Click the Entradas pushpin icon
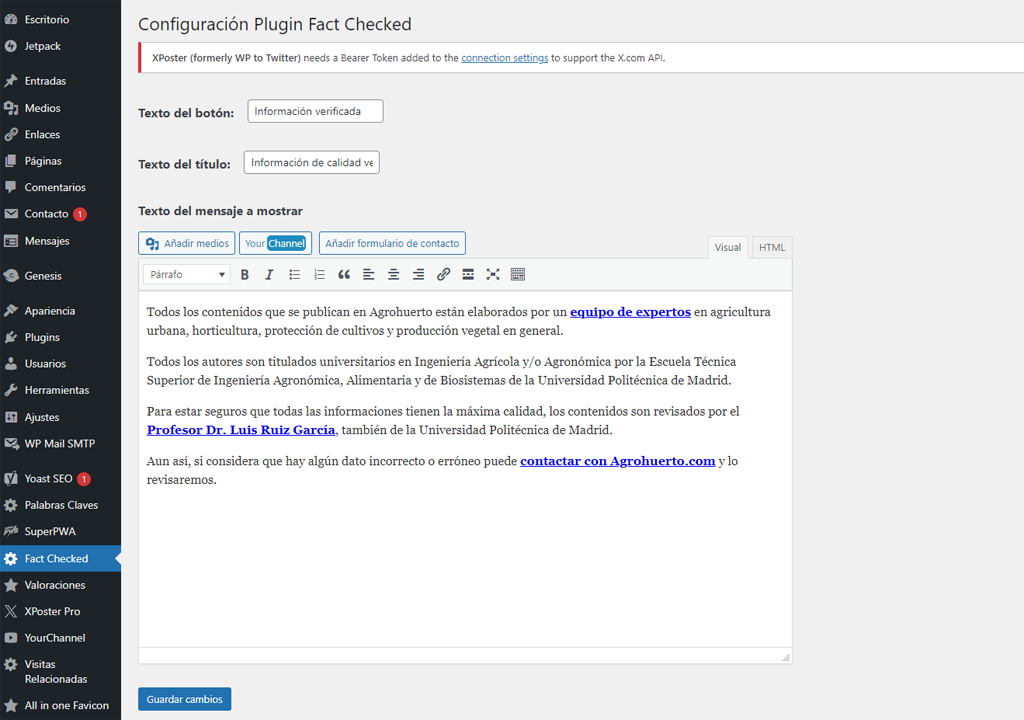Screen dimensions: 1024x720 coord(10,81)
